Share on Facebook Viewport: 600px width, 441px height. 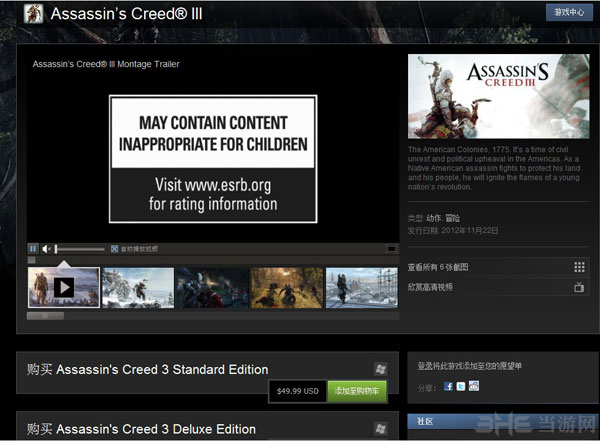pos(448,387)
